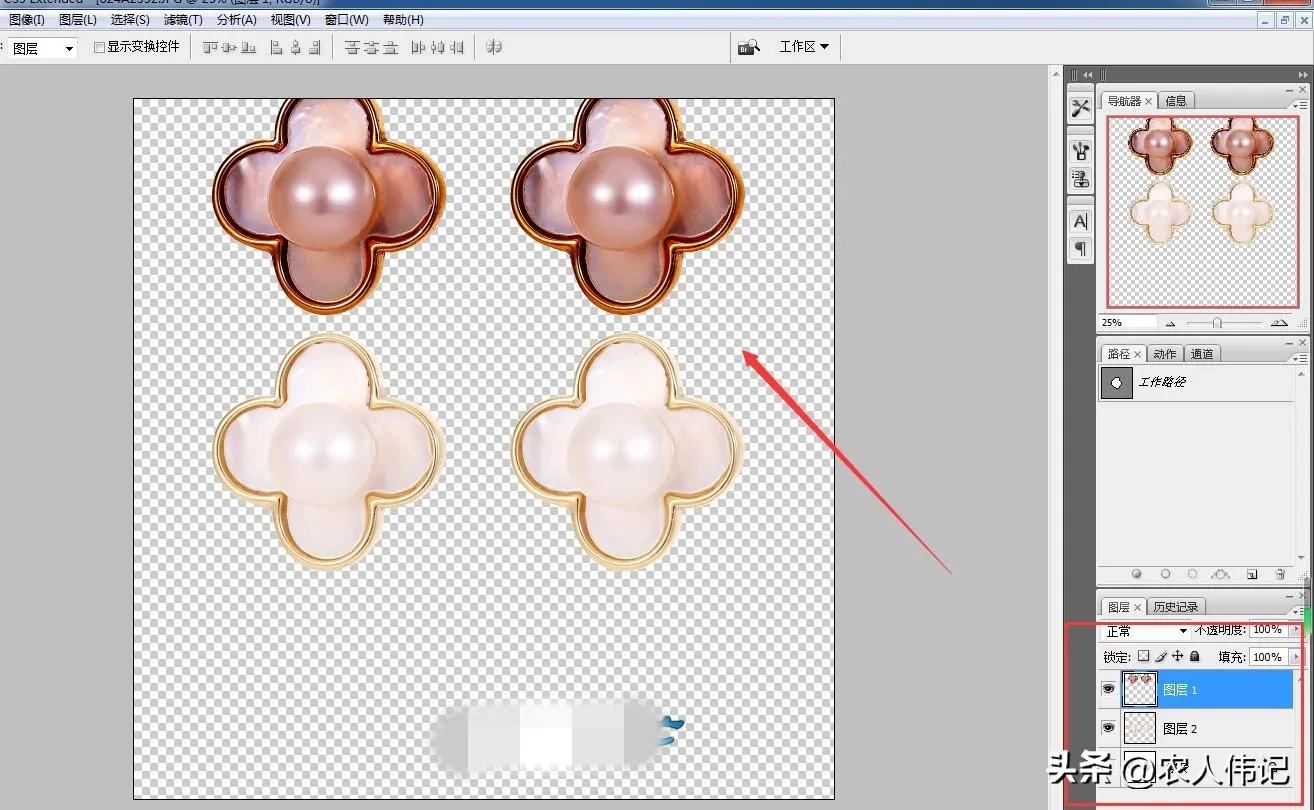Distribute left edges of layers
This screenshot has width=1314, height=810.
point(419,47)
